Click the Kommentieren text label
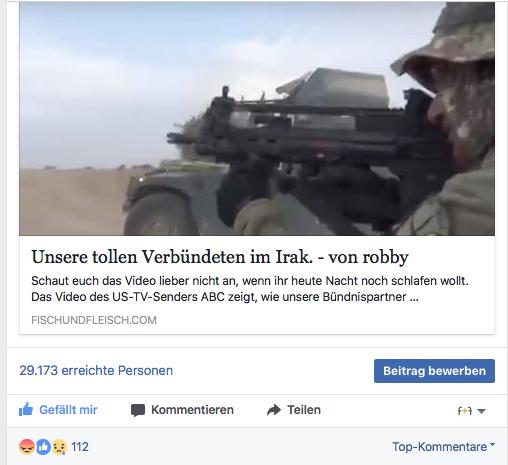The height and width of the screenshot is (465, 508). [x=192, y=410]
